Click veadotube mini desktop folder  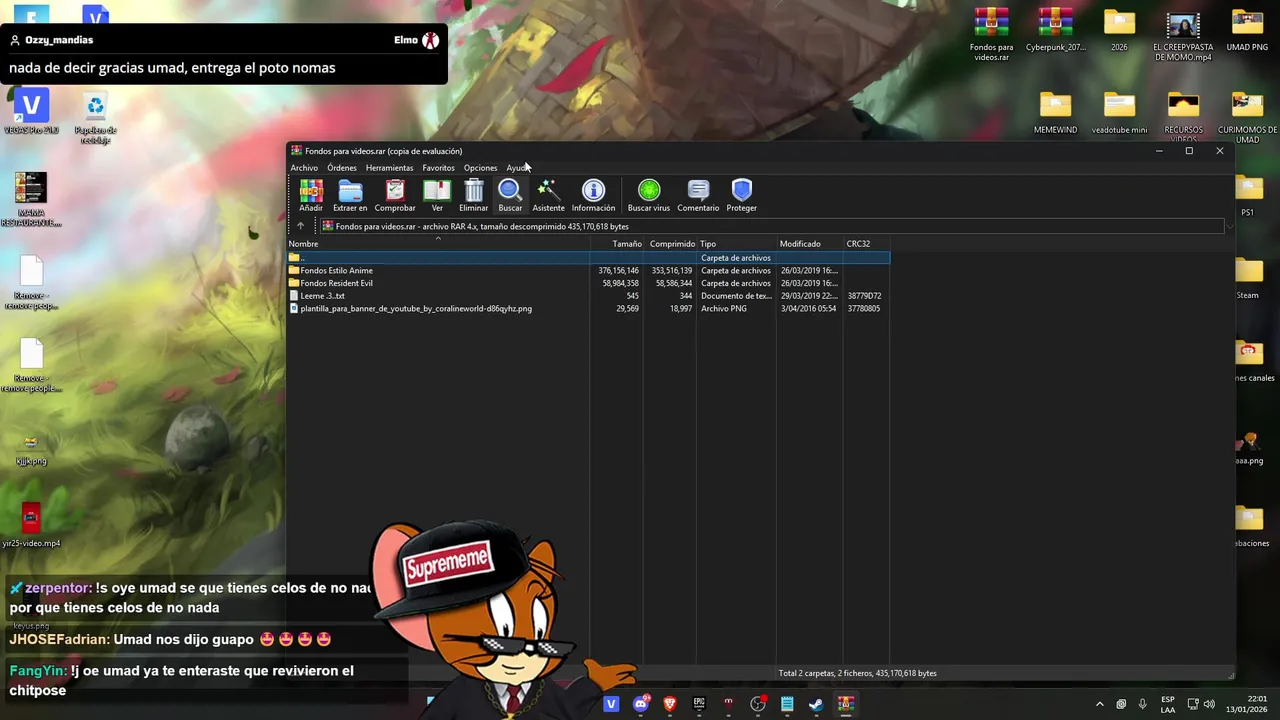point(1119,113)
